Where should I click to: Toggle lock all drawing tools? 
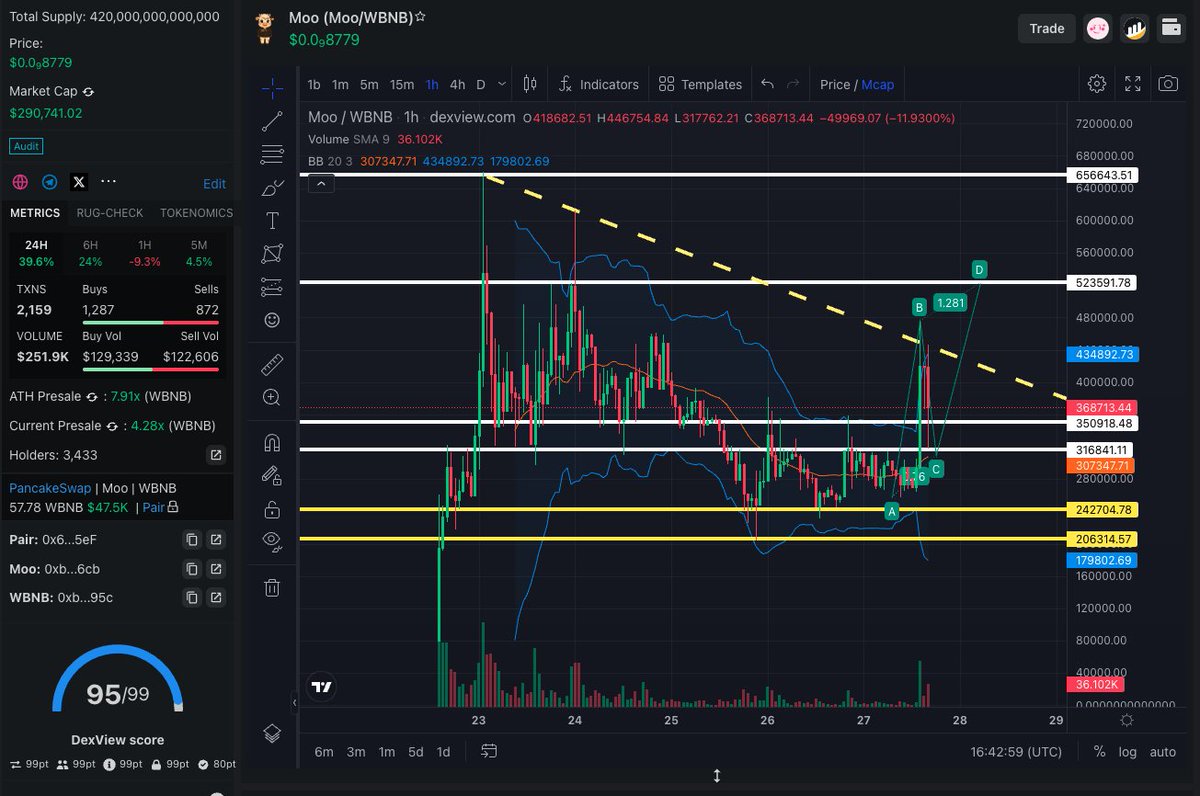(272, 509)
